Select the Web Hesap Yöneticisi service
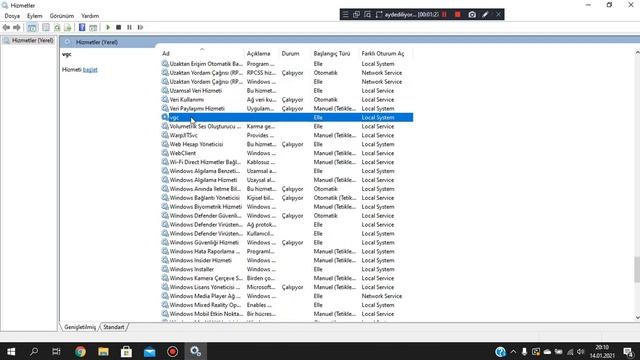Viewport: 640px width, 360px height. click(196, 144)
